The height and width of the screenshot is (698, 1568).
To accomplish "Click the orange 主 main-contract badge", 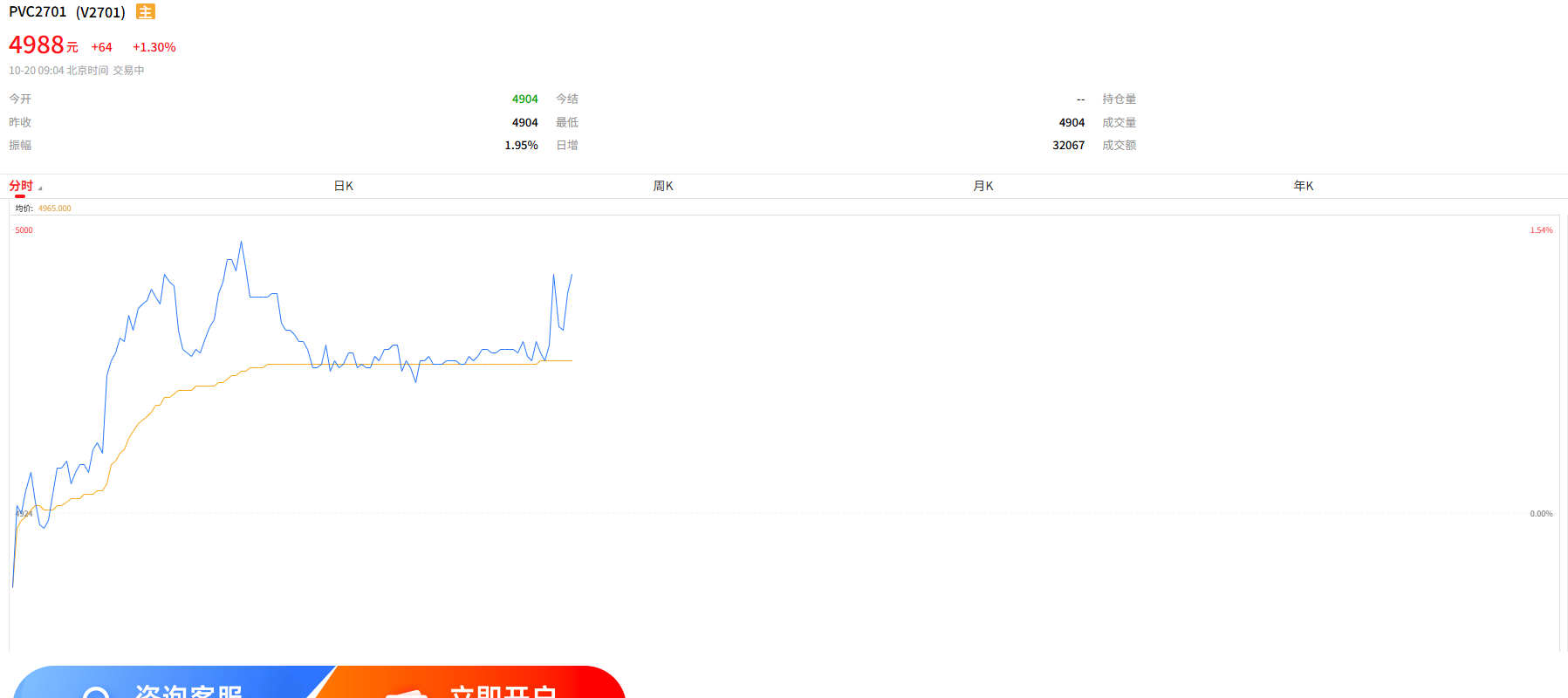I will point(146,11).
